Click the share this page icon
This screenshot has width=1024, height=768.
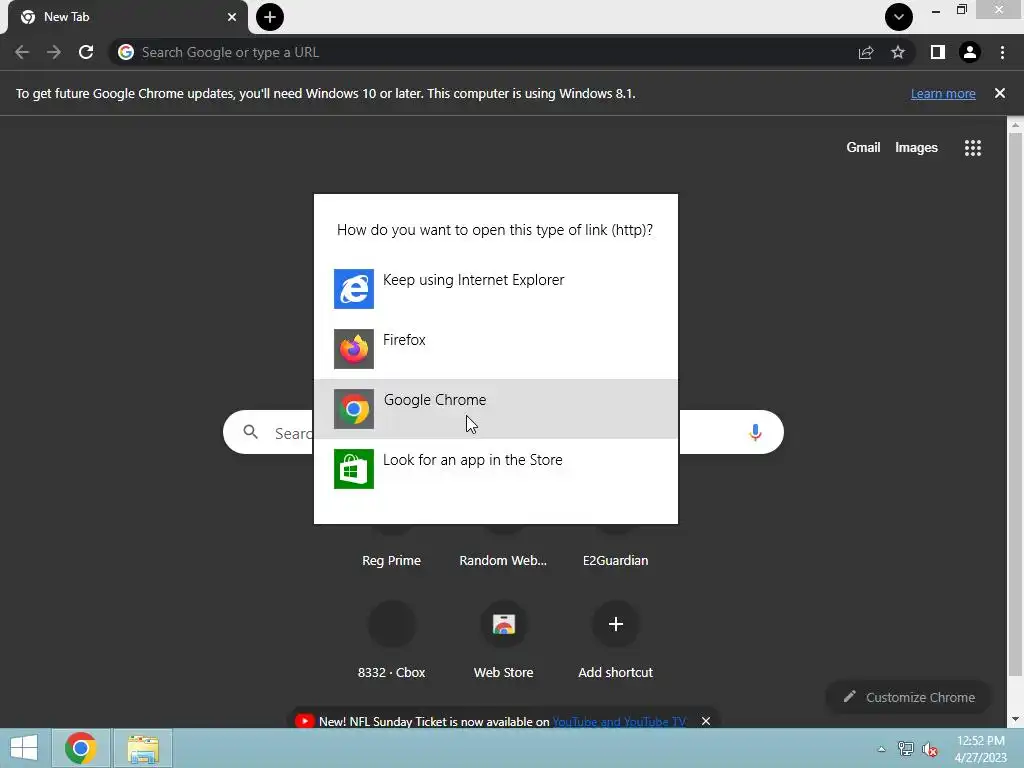click(866, 52)
